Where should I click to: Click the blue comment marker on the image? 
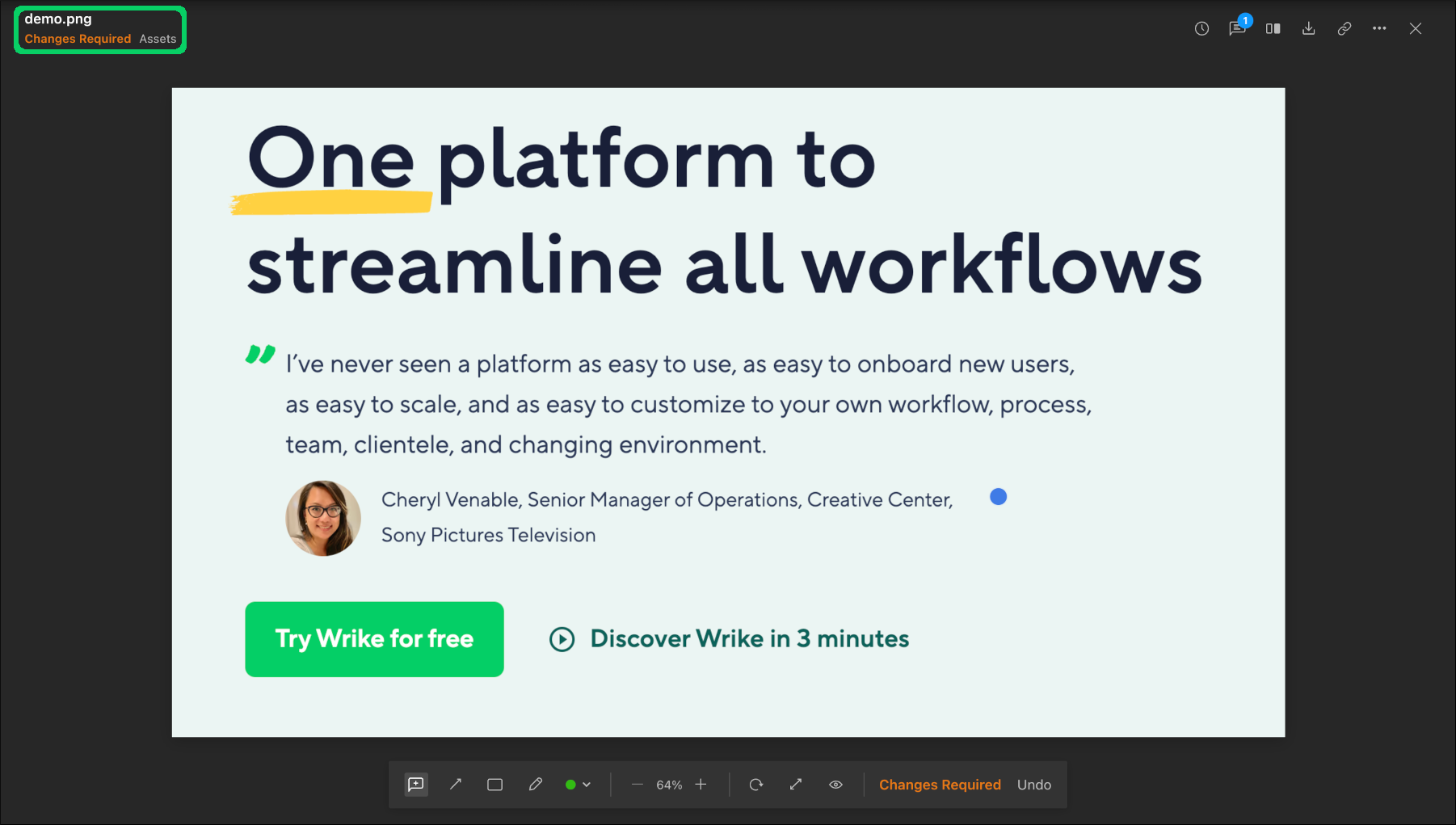999,497
